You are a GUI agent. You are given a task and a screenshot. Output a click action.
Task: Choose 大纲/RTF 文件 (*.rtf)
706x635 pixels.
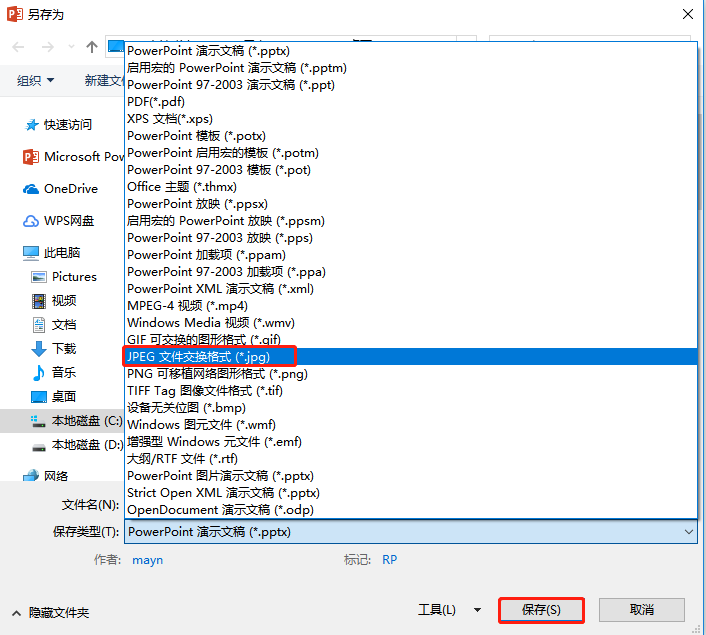[x=411, y=459]
